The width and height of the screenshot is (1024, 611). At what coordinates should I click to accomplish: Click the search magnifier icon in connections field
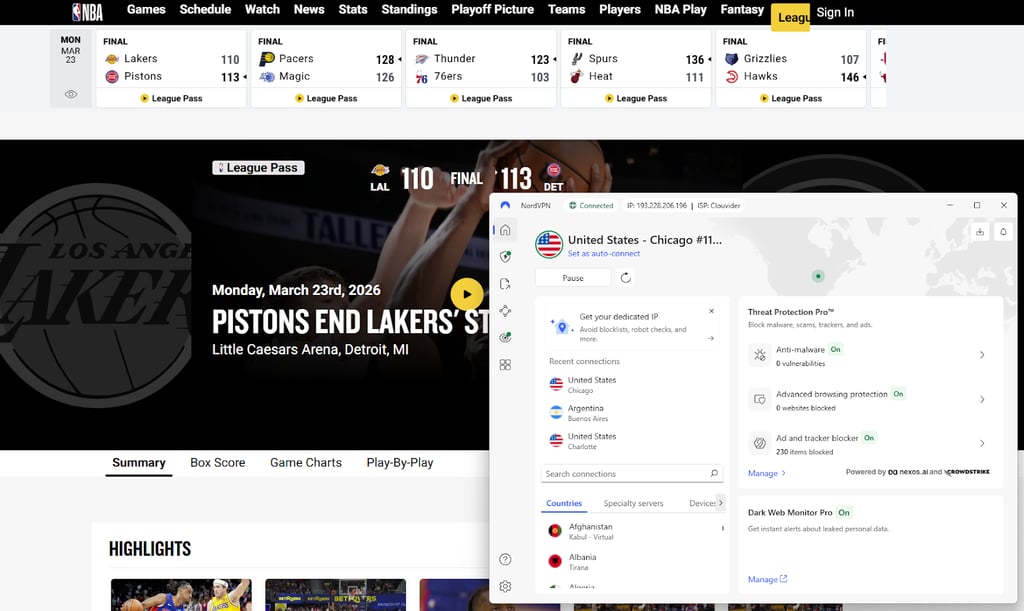pyautogui.click(x=714, y=473)
